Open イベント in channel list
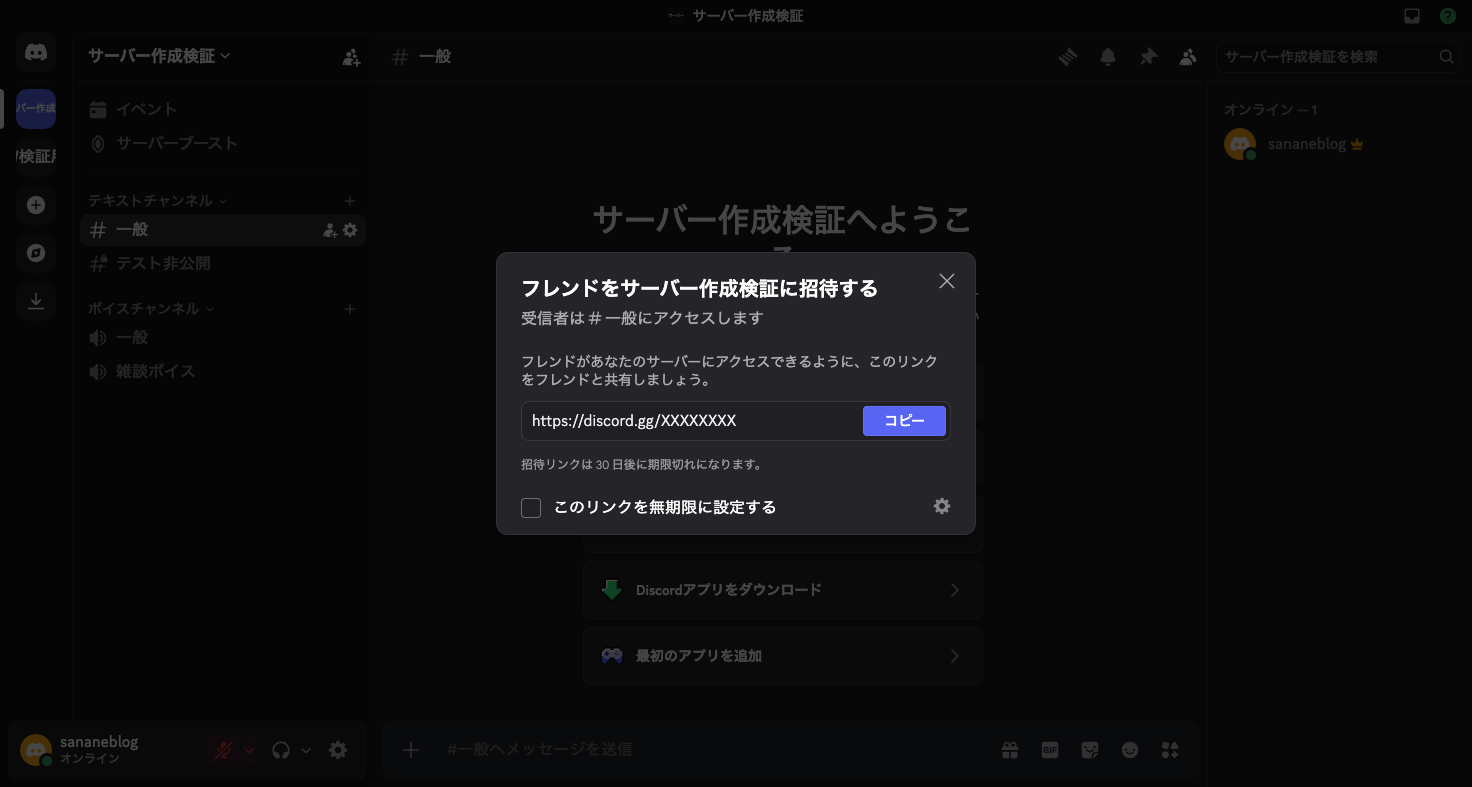1472x787 pixels. tap(223, 109)
